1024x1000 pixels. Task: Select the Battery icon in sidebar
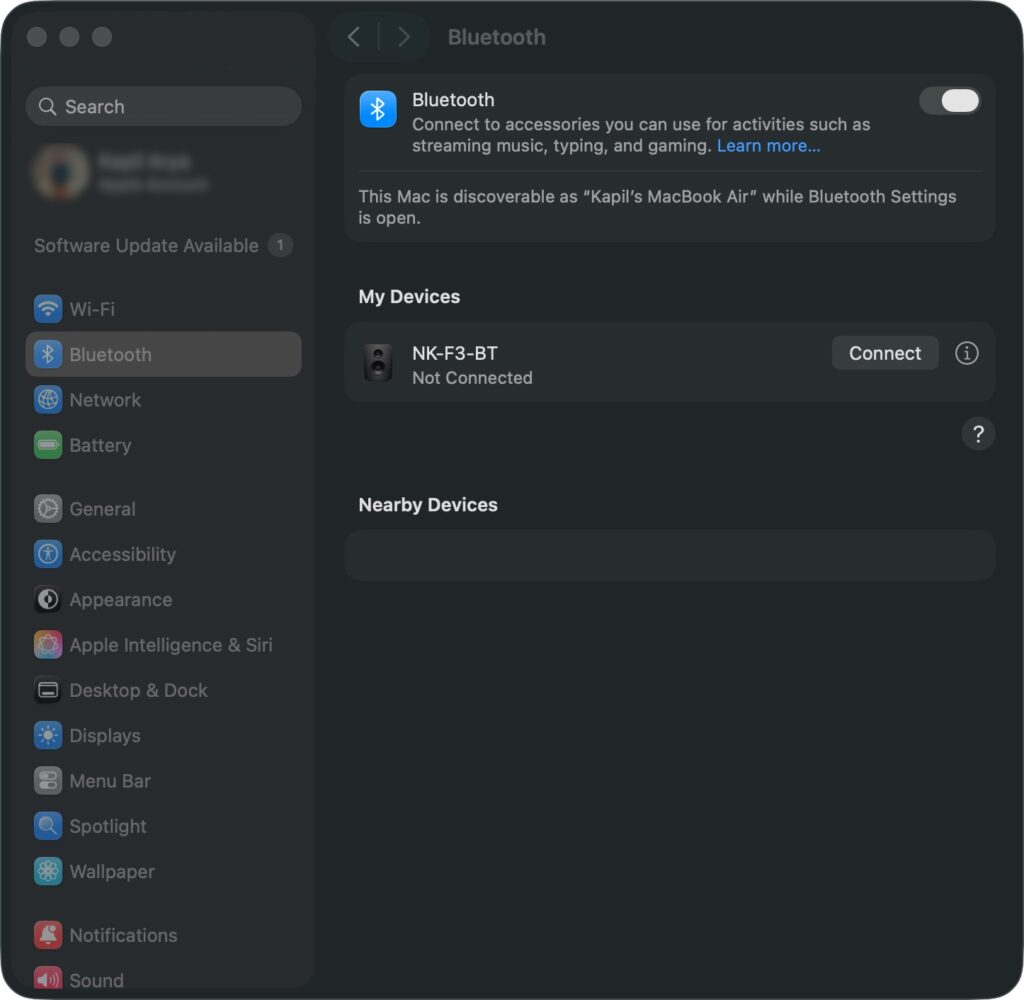[48, 445]
